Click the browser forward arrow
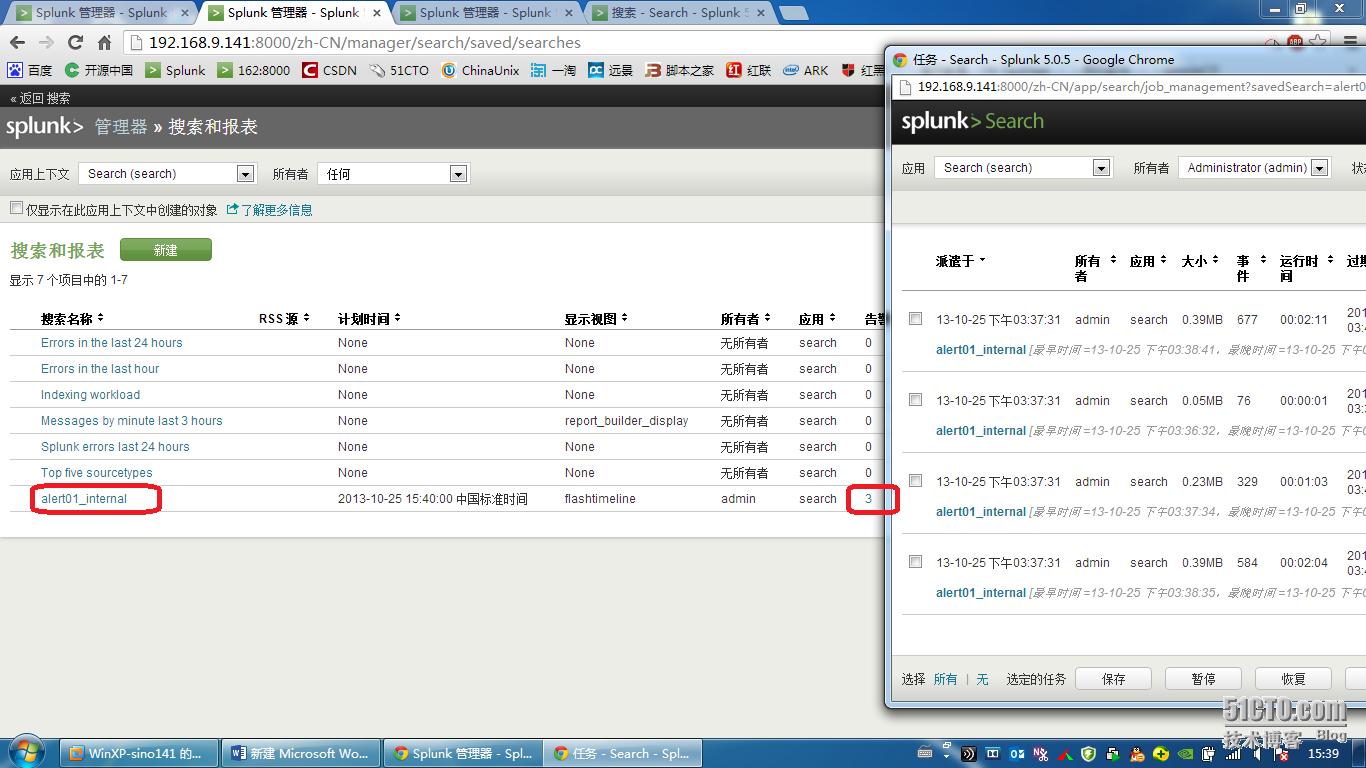The image size is (1366, 768). pyautogui.click(x=46, y=42)
